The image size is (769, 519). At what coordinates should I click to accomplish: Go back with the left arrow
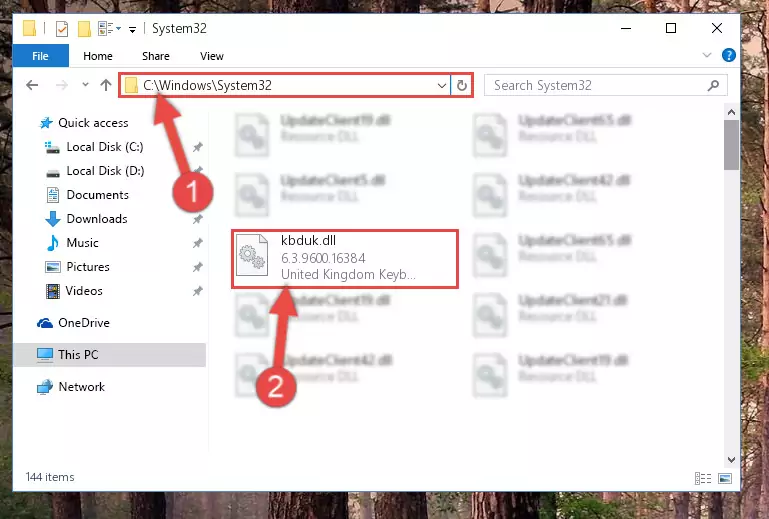[32, 85]
